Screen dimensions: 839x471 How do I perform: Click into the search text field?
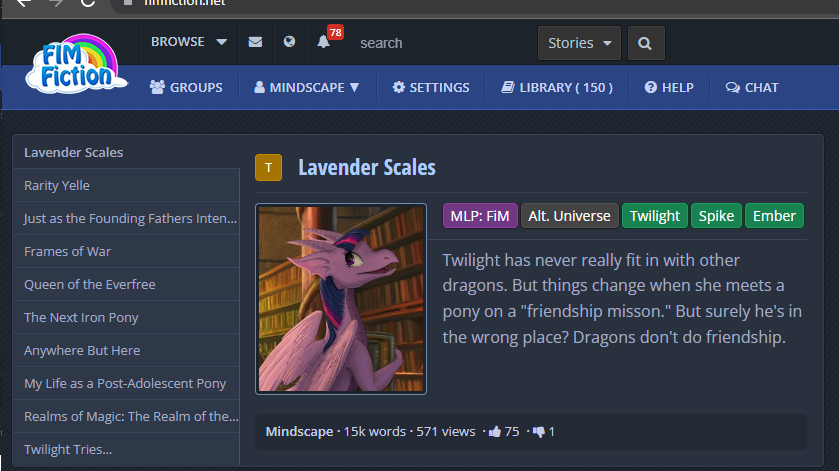(444, 43)
